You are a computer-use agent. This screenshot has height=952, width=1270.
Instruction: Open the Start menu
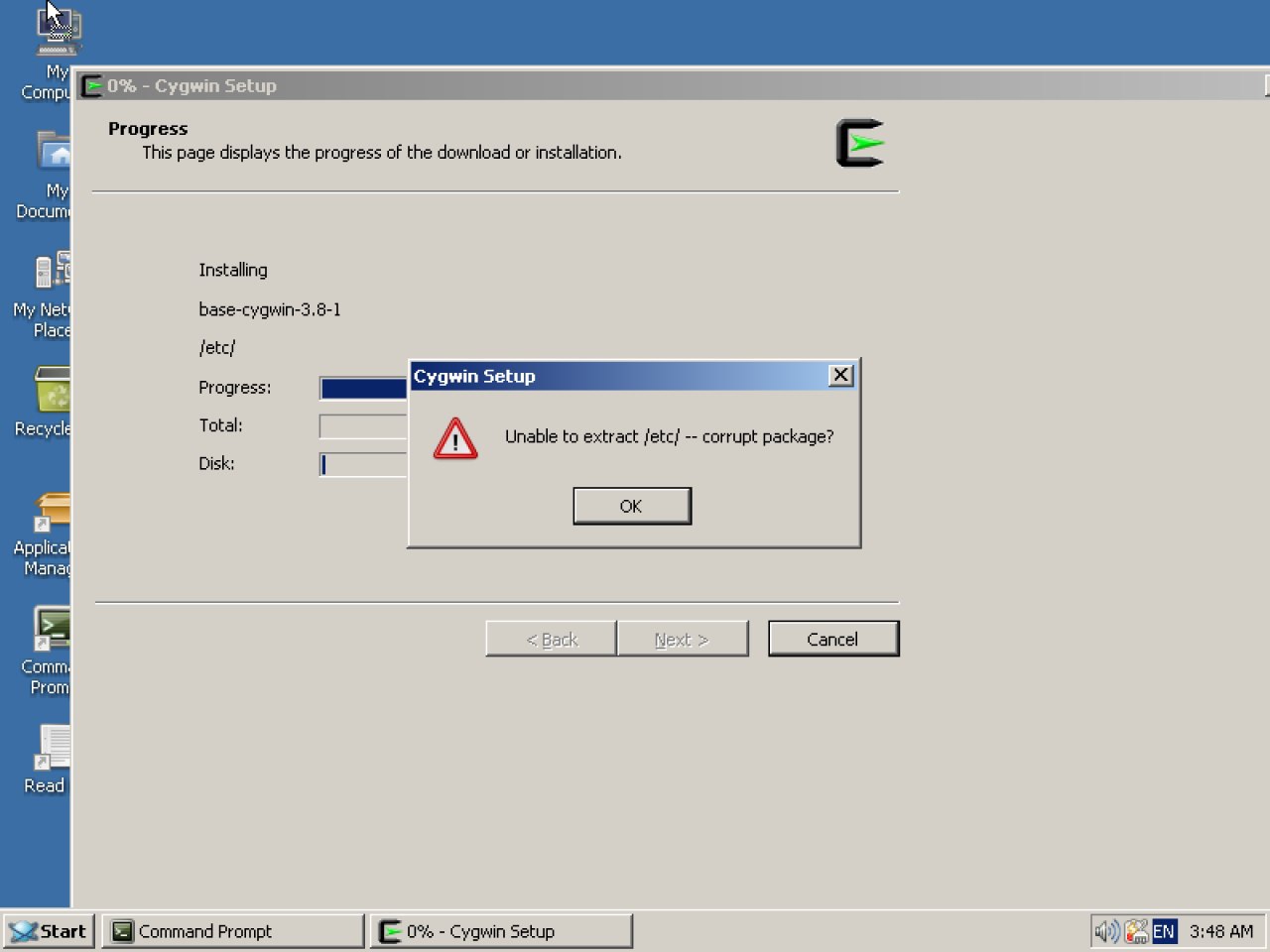(48, 931)
